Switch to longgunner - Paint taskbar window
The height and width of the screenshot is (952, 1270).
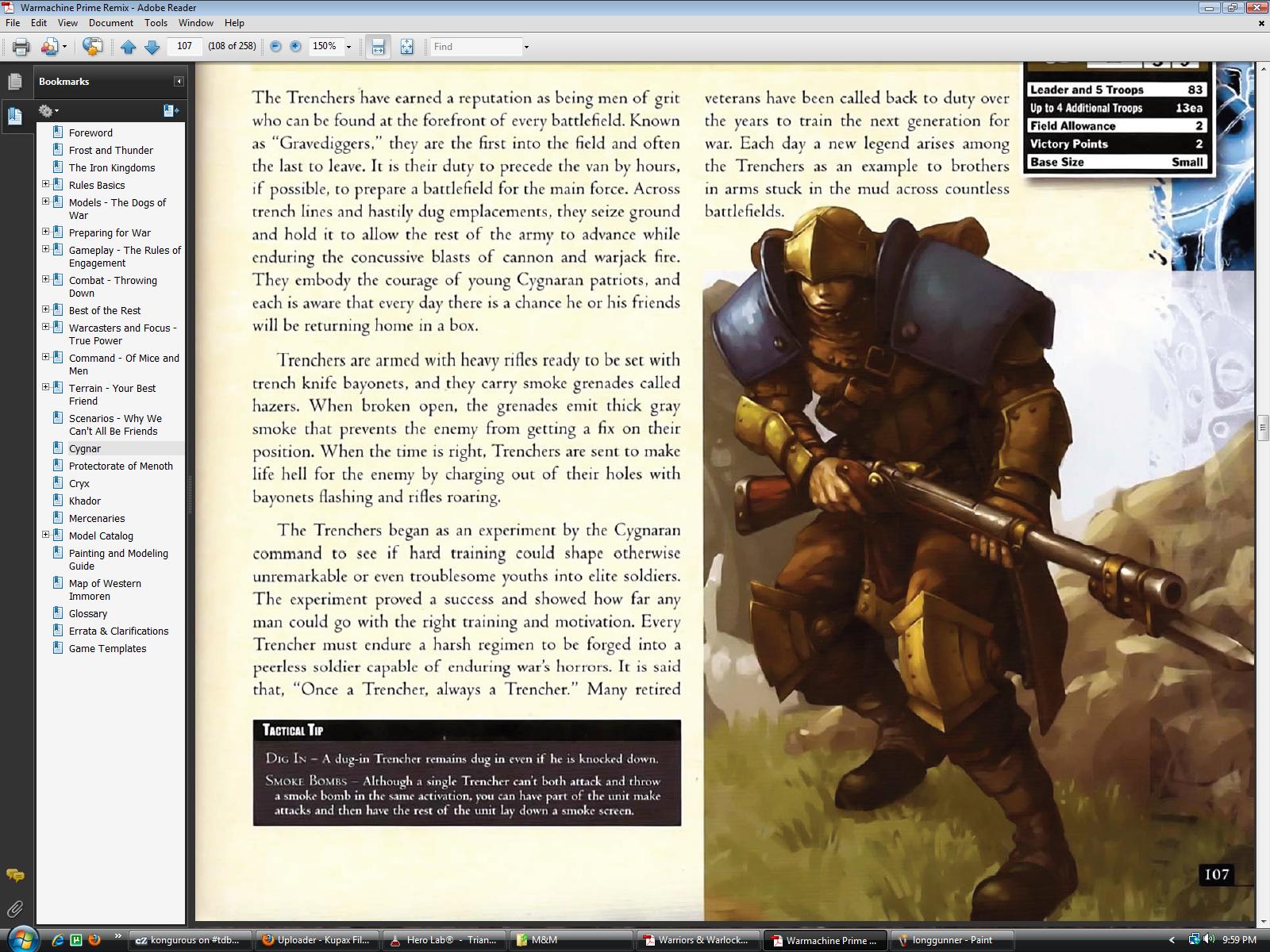(951, 940)
